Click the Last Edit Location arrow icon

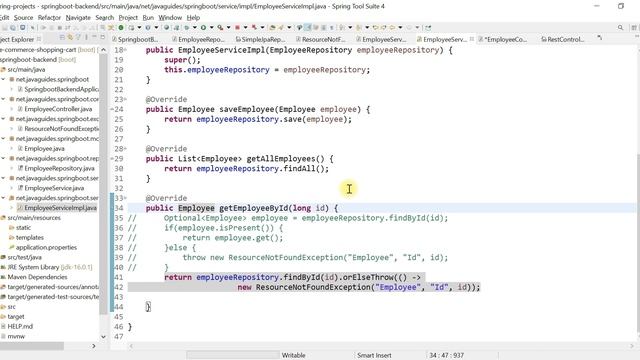pos(375,27)
